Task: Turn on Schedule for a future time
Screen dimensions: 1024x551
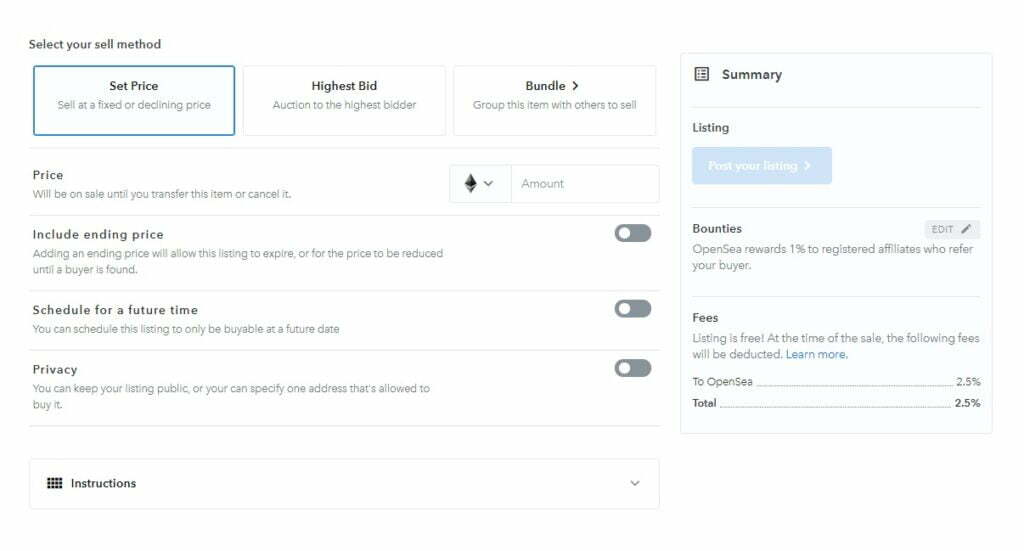Action: [632, 309]
